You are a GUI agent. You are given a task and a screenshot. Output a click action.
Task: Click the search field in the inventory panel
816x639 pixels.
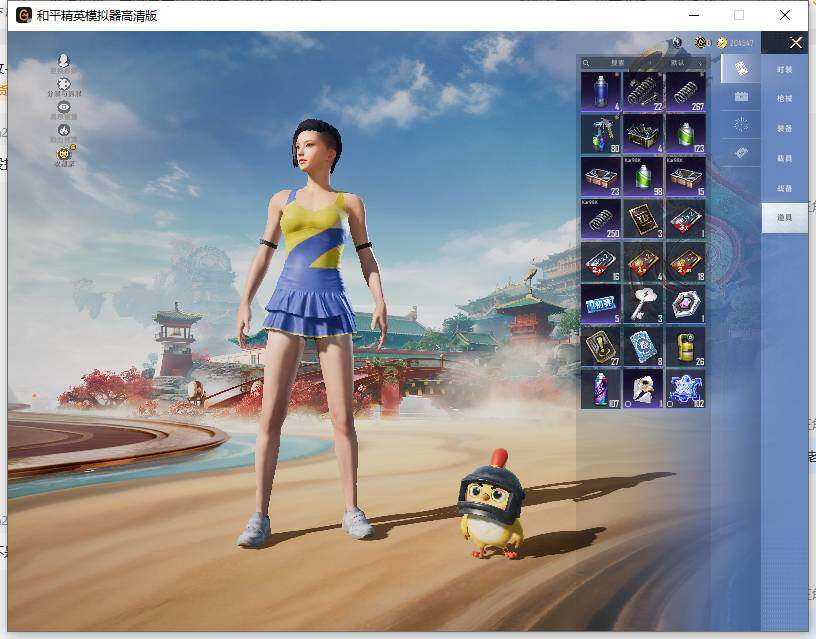(x=614, y=63)
